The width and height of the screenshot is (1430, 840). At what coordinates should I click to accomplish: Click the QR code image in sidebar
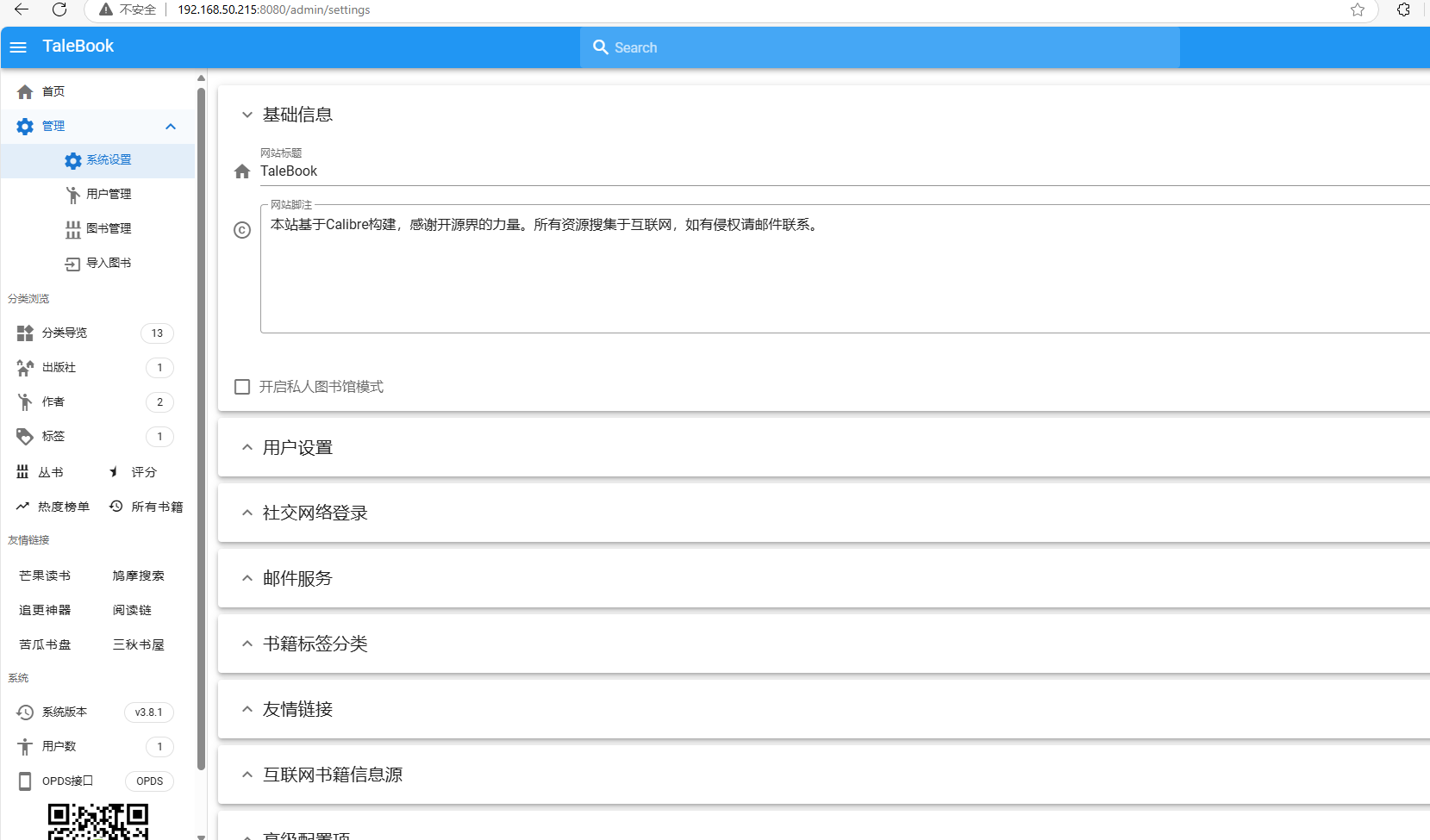pos(98,822)
